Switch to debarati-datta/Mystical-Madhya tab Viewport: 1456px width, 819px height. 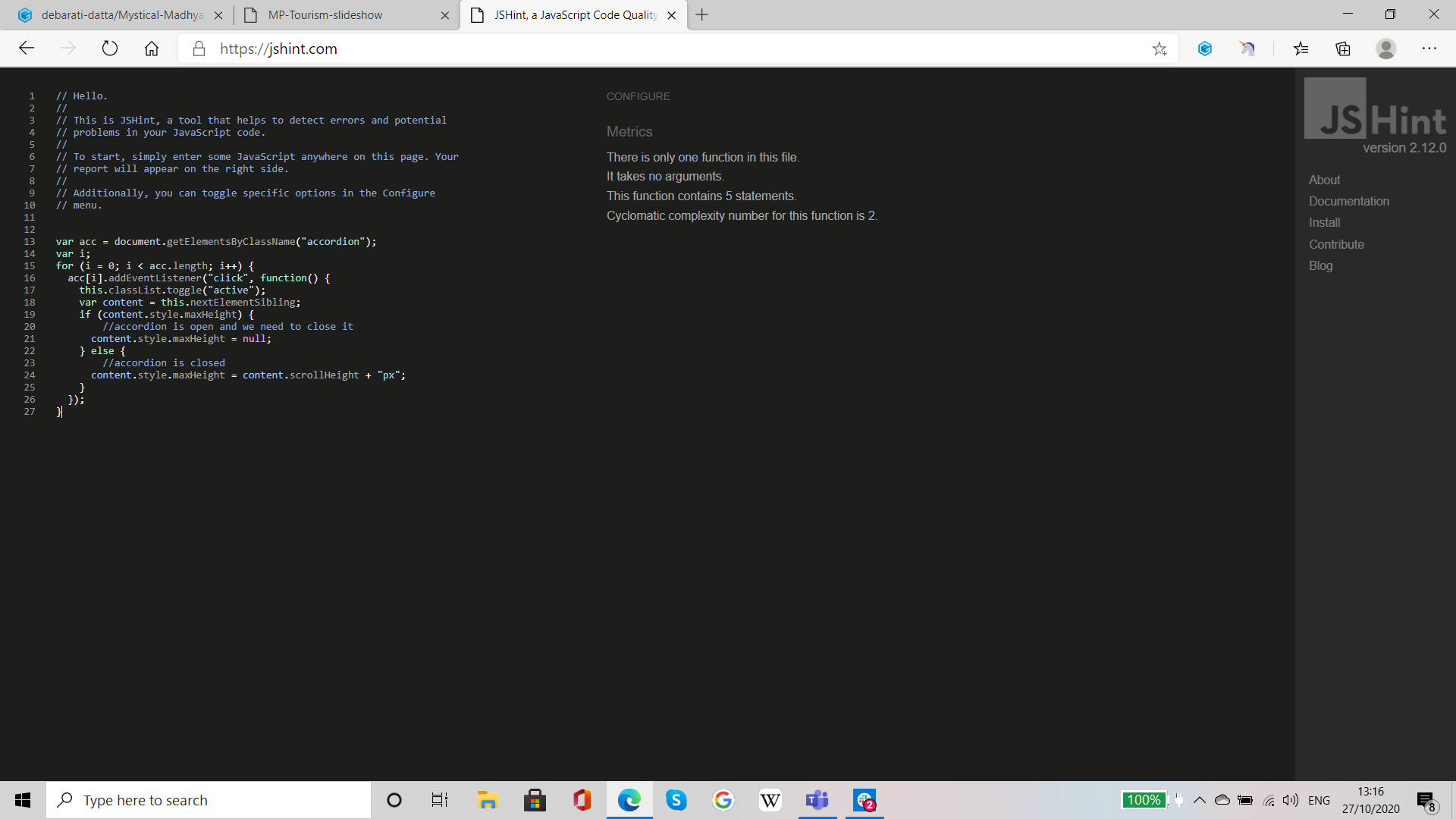[121, 15]
